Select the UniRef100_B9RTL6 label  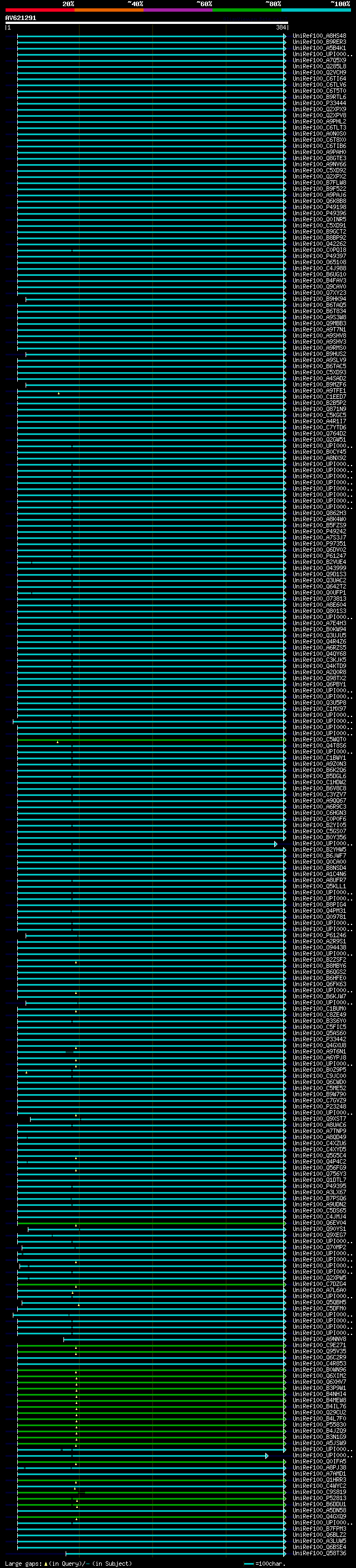tap(319, 97)
